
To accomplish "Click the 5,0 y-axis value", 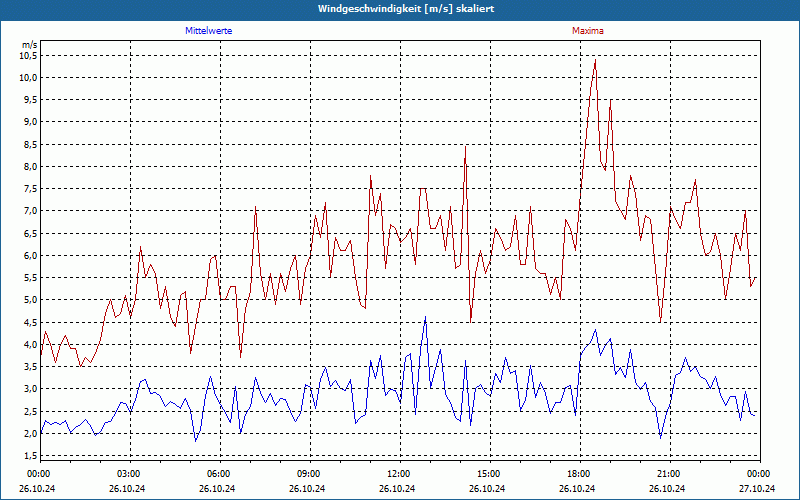I will [31, 300].
